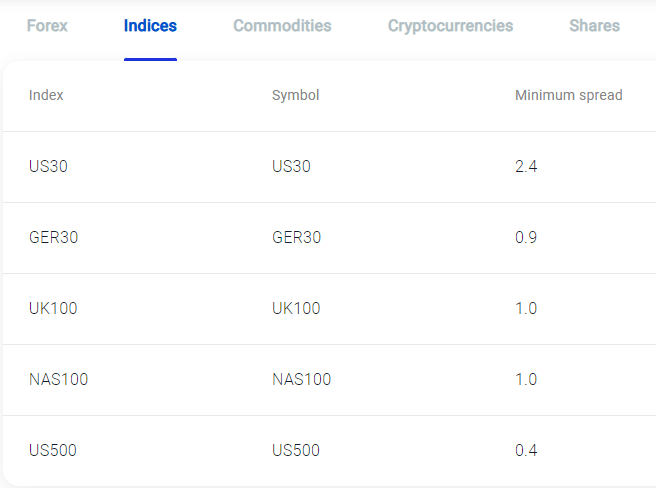Open the Commodities tab
The width and height of the screenshot is (656, 488).
coord(282,26)
